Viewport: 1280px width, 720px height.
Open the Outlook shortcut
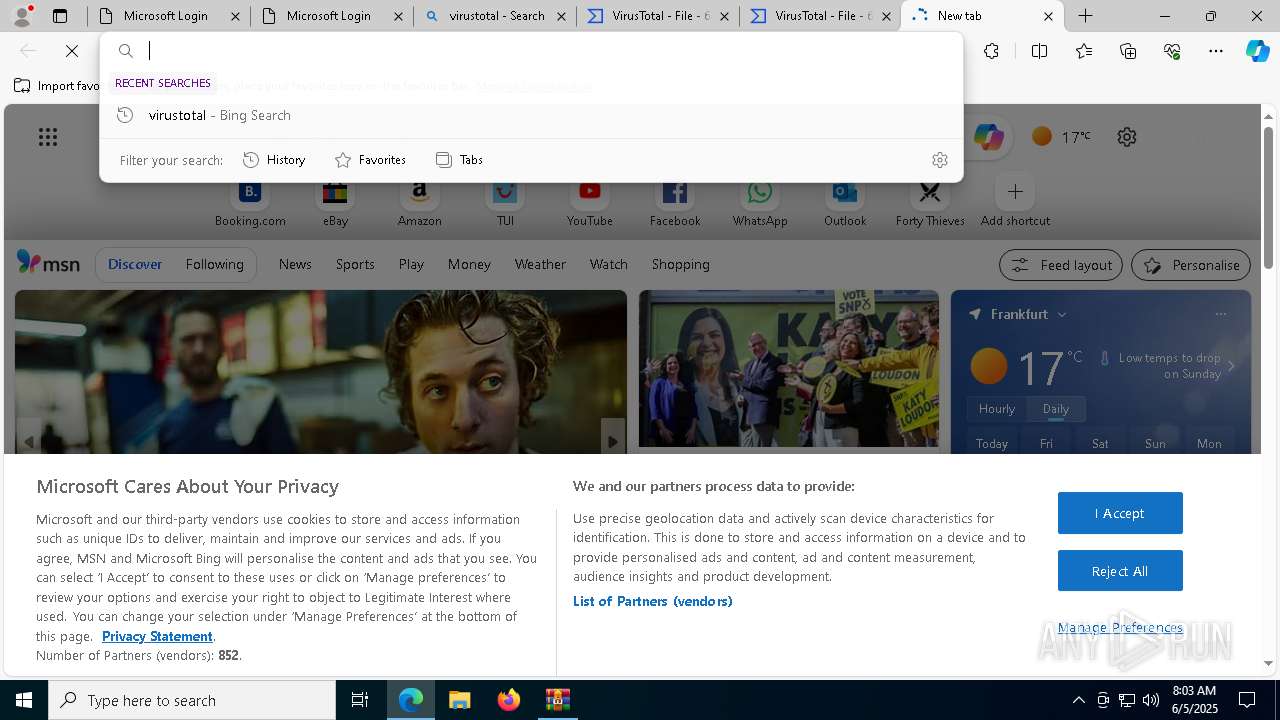(845, 203)
